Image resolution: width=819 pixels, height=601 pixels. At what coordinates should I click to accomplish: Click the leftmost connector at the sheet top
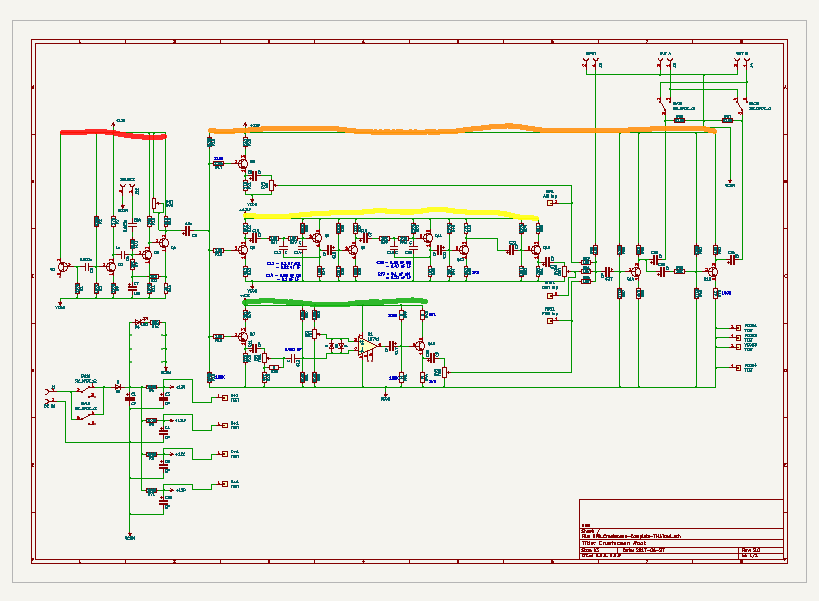point(590,64)
